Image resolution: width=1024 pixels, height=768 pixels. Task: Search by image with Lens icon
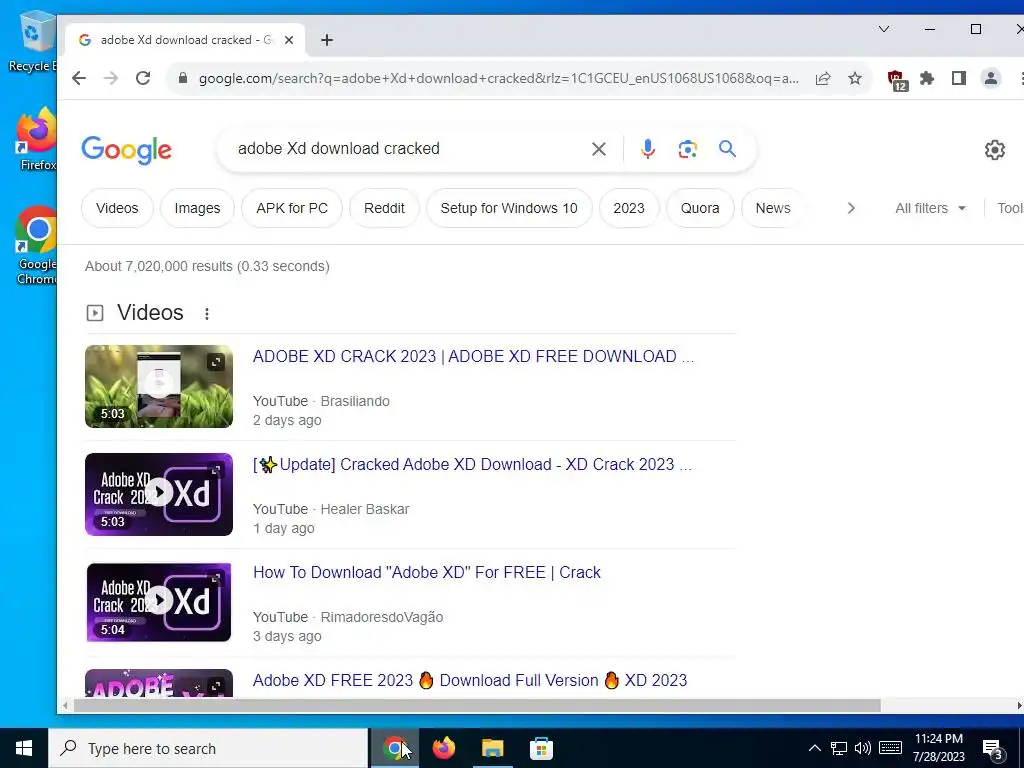[x=687, y=149]
